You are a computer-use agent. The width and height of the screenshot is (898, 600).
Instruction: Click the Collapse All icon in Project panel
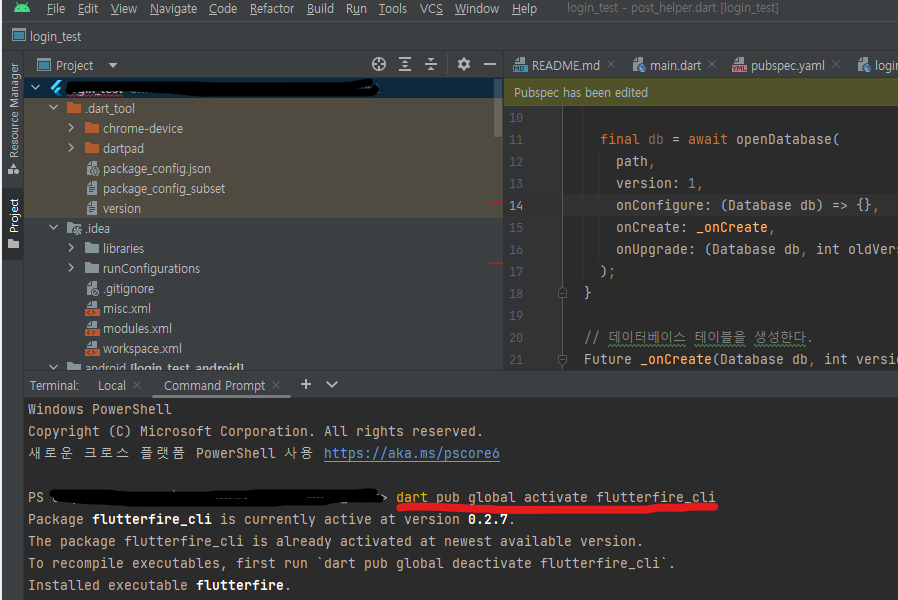[x=431, y=64]
